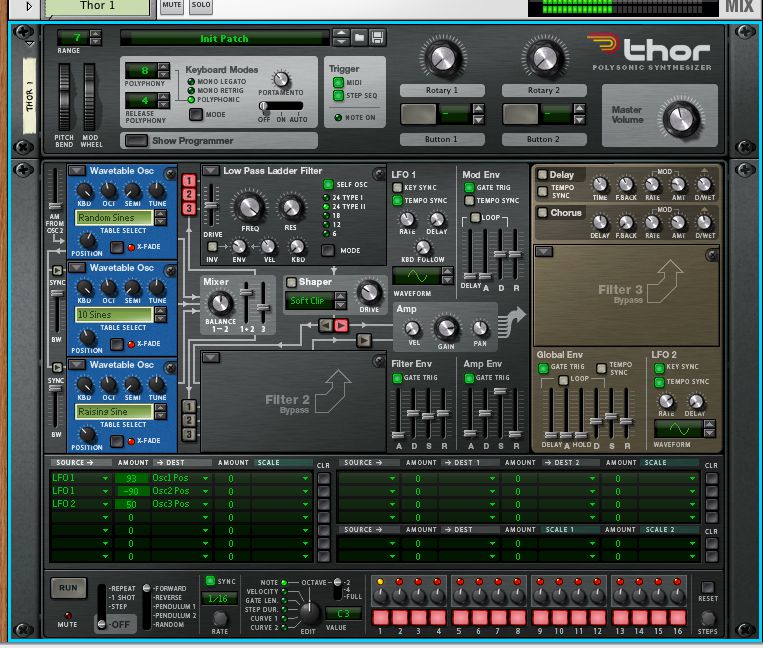Click the MOD WHEEL
The image size is (763, 648).
pyautogui.click(x=90, y=97)
